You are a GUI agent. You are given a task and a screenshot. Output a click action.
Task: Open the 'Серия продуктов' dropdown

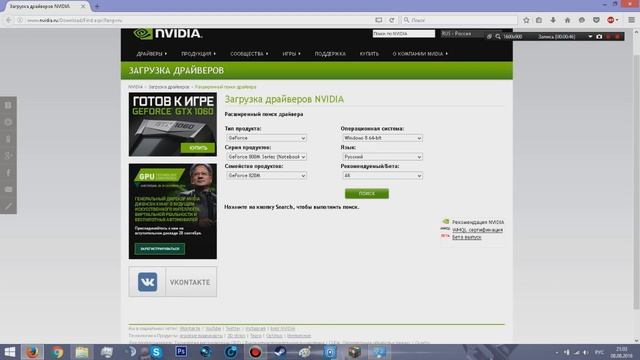267,157
